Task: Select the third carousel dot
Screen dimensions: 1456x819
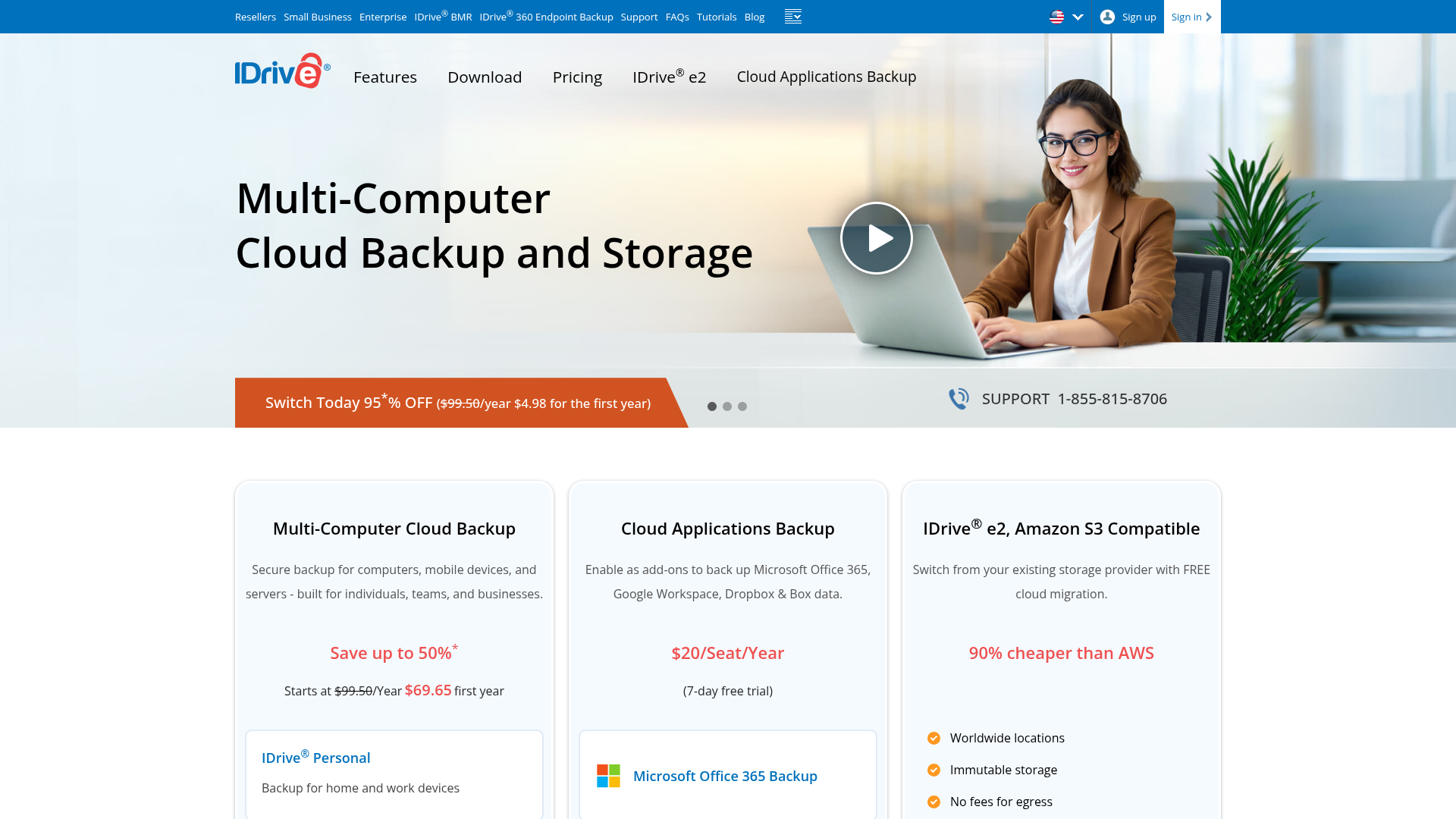Action: click(742, 406)
